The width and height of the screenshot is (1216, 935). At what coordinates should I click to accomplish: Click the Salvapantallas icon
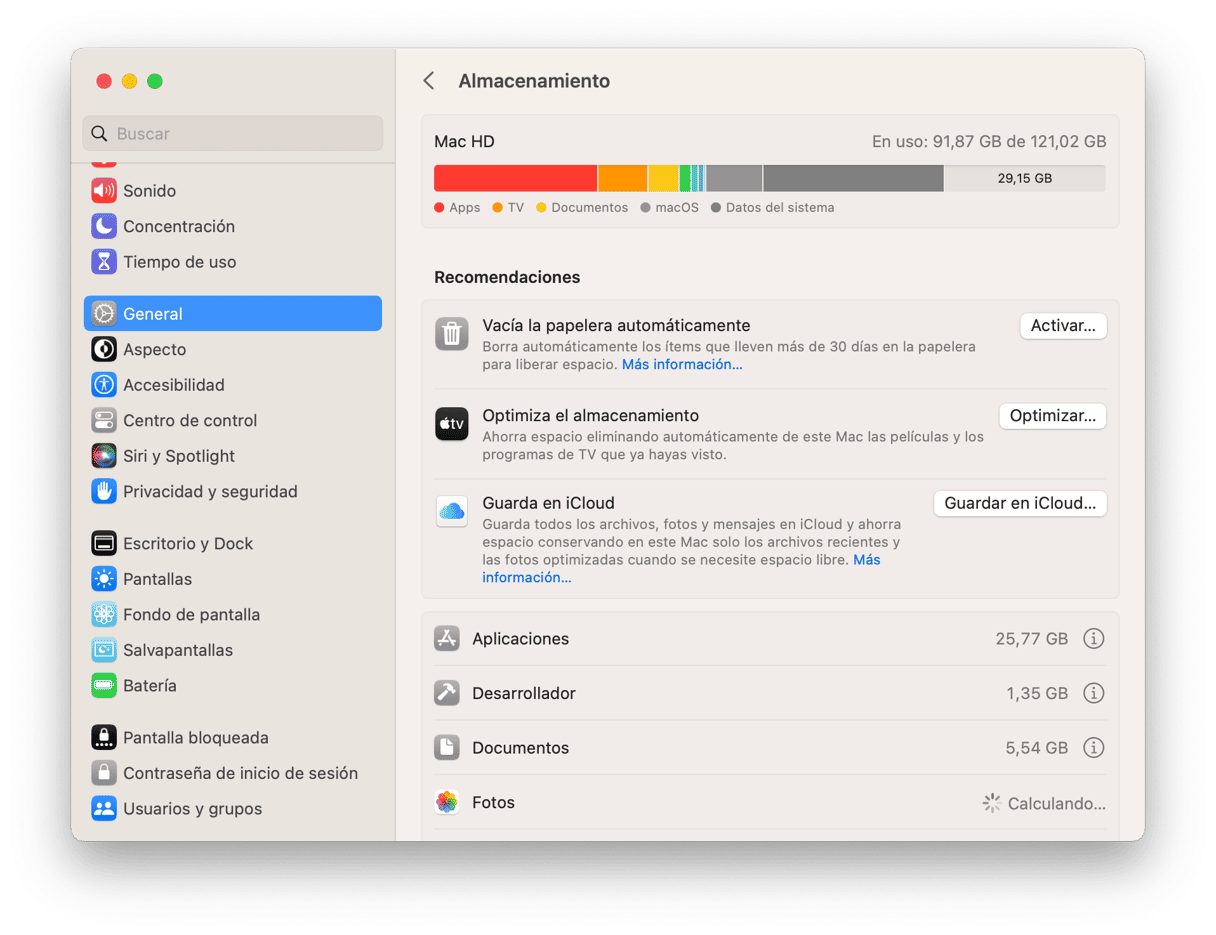(104, 650)
